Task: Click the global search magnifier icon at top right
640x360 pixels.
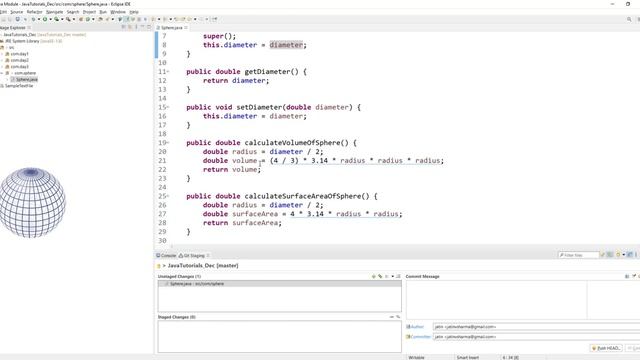Action: coord(629,19)
